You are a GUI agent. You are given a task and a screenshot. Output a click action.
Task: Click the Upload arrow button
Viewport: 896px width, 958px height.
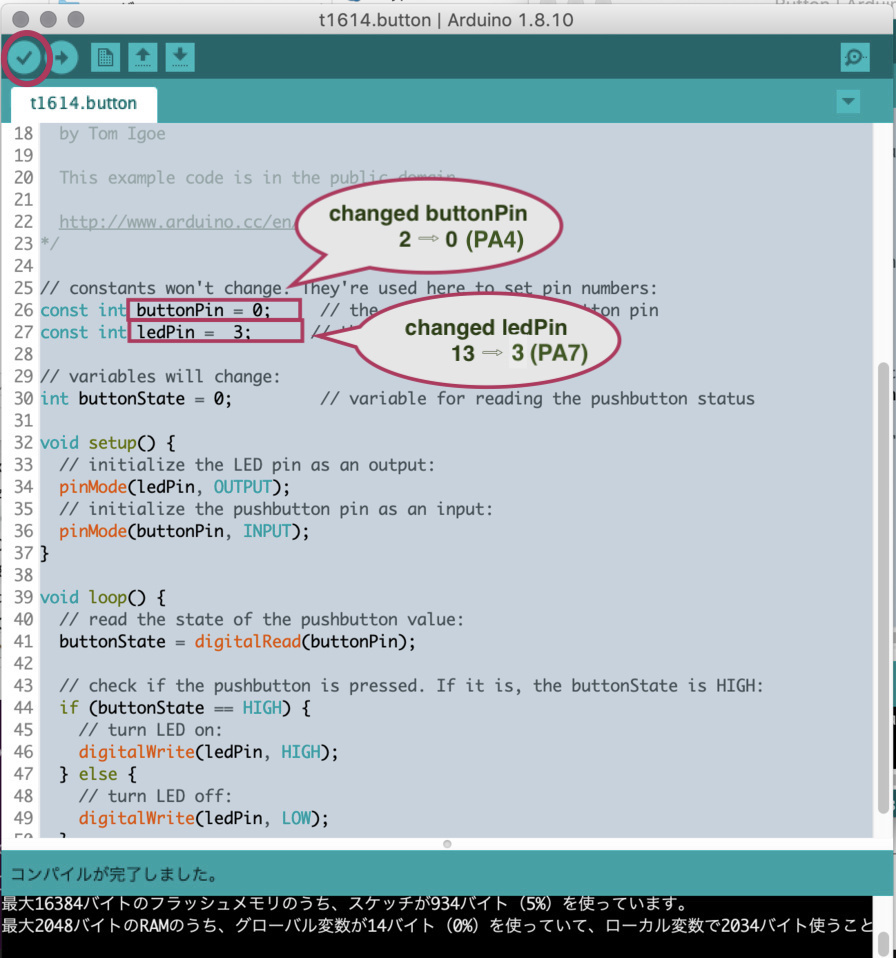click(x=62, y=58)
